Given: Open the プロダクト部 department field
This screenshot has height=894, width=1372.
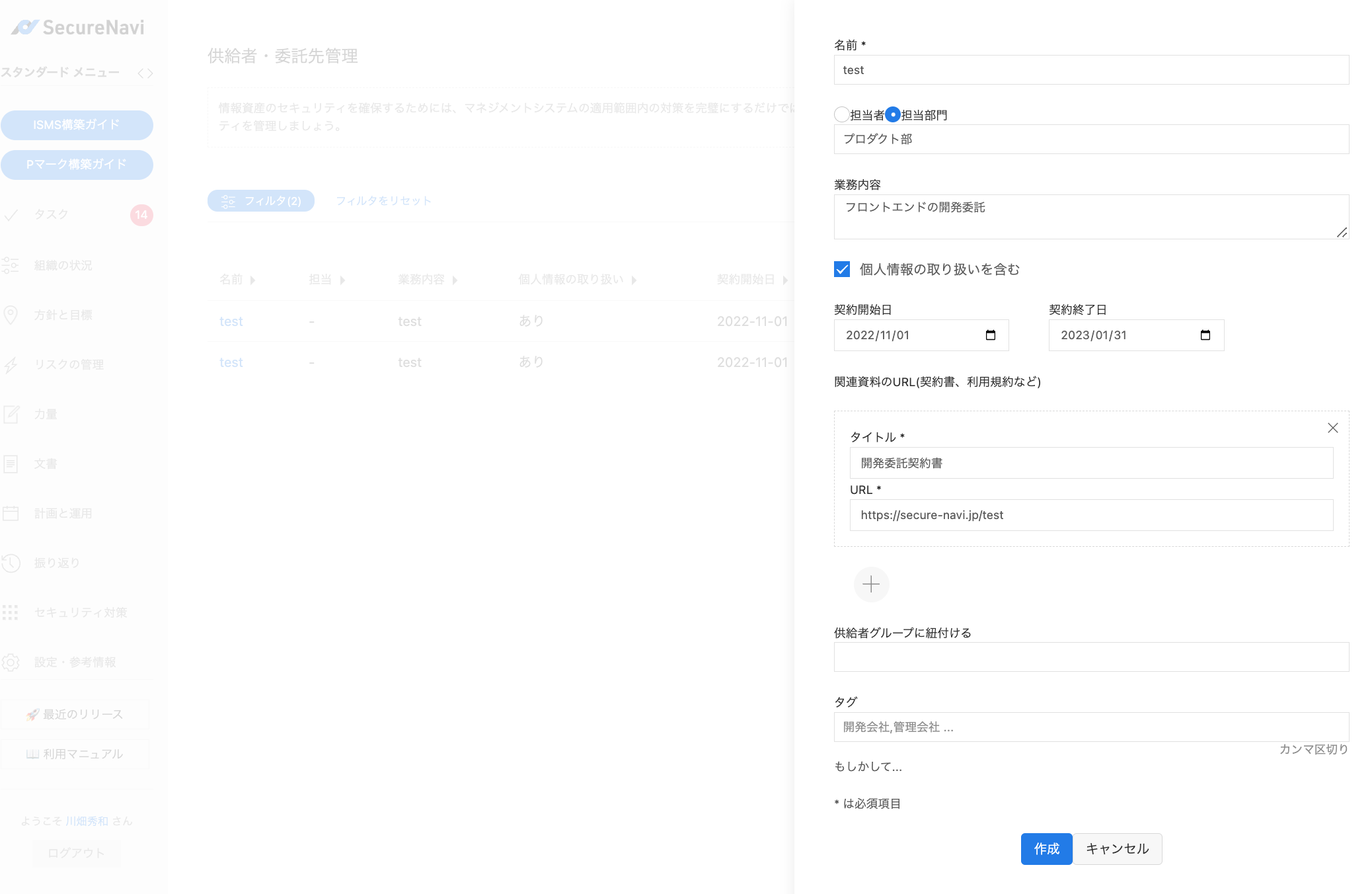Looking at the screenshot, I should tap(1091, 140).
